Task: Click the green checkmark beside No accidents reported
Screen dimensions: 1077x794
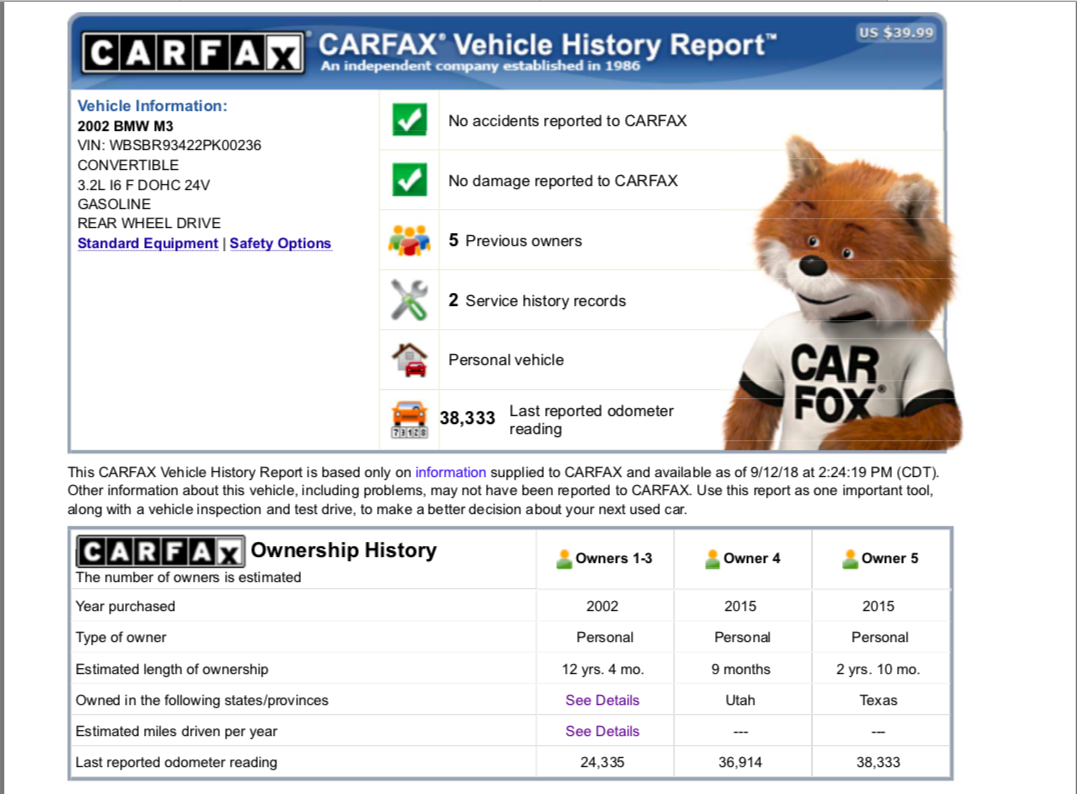Action: pos(409,120)
